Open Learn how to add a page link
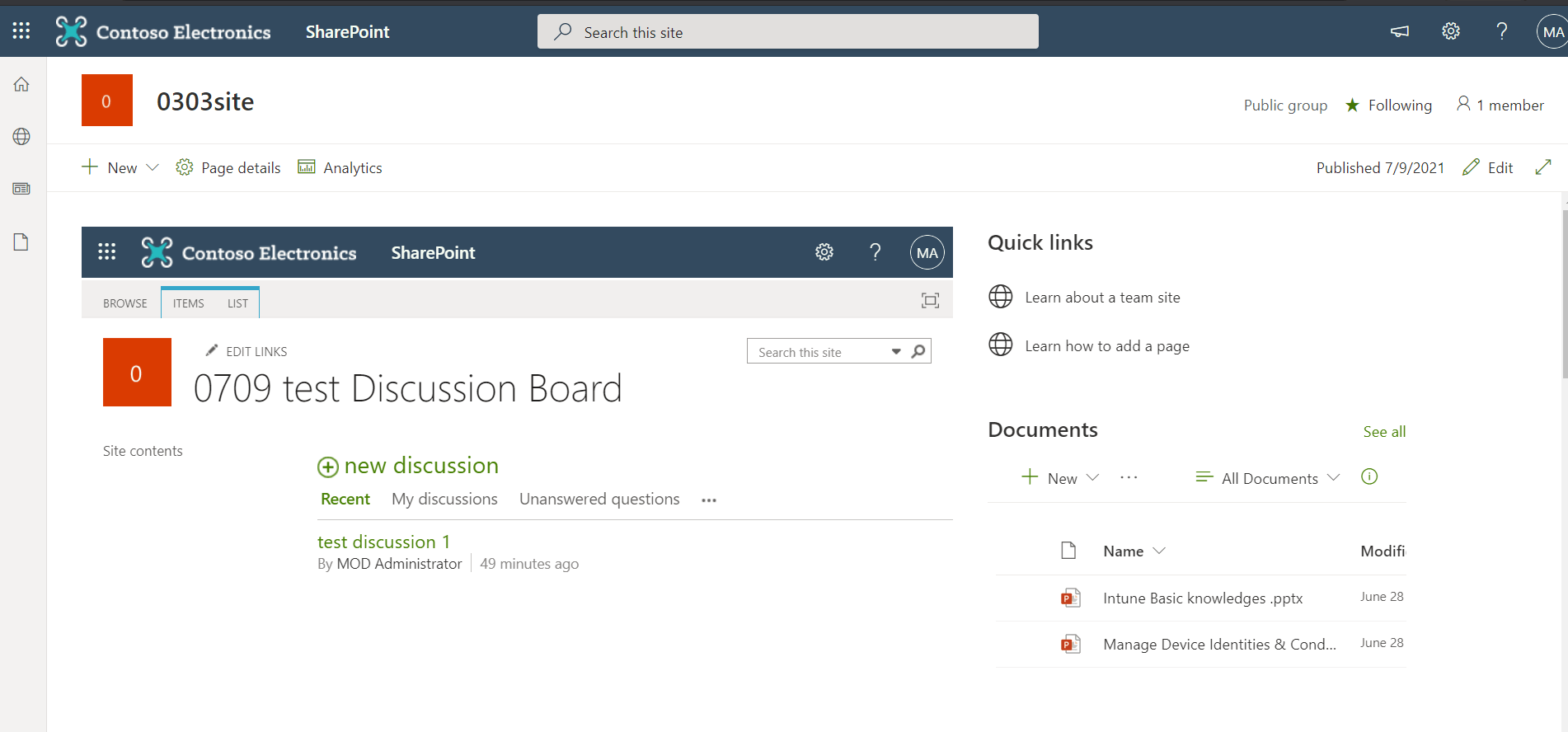 [1107, 346]
